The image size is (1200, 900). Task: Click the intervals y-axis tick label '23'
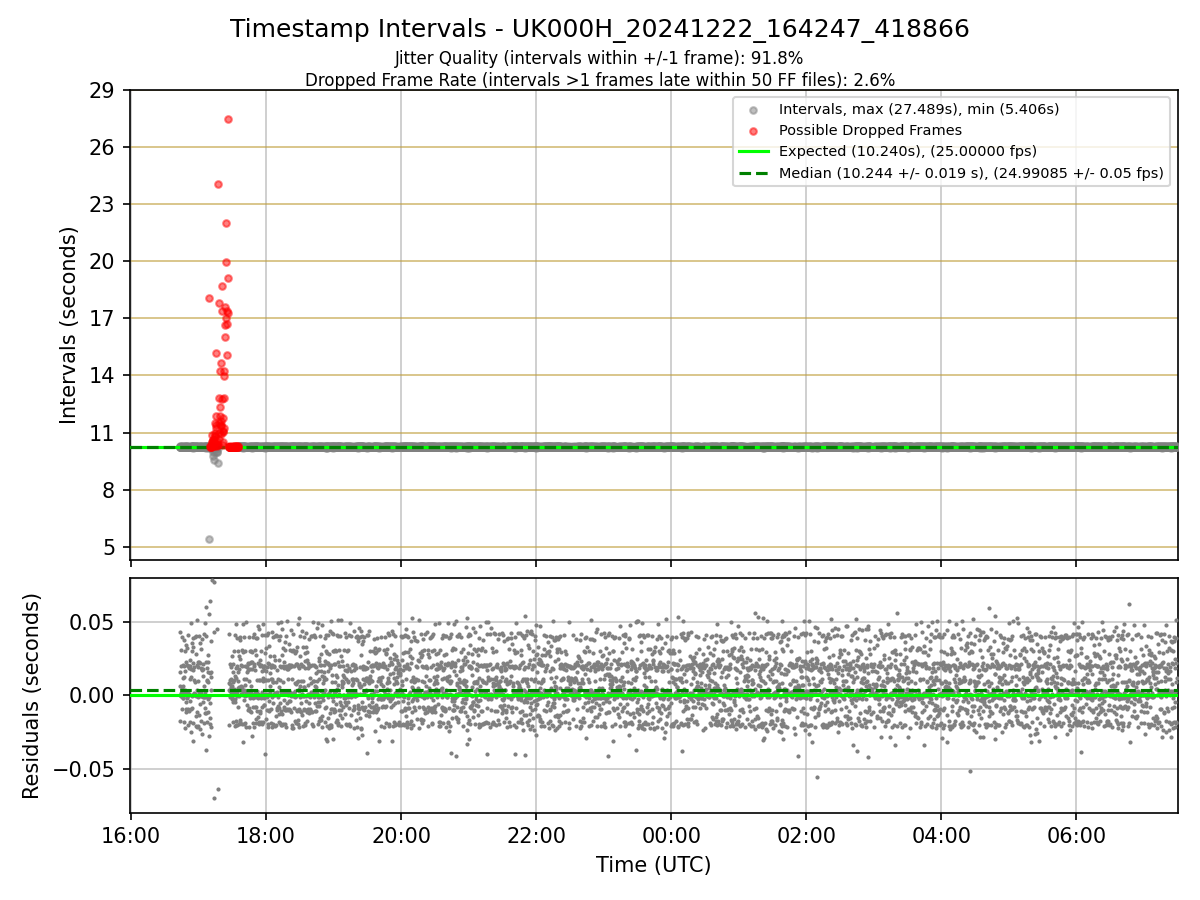pos(103,204)
